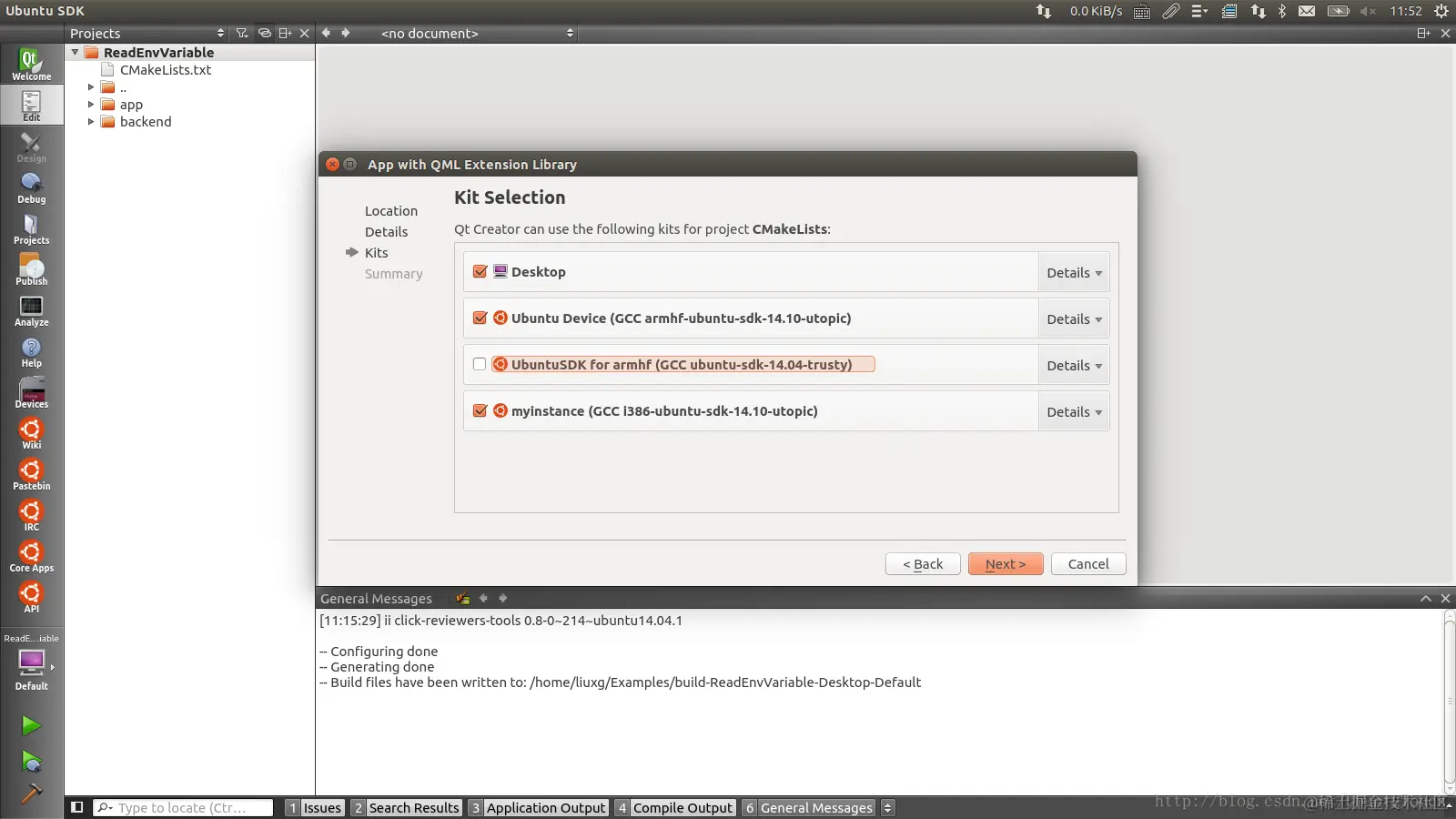The height and width of the screenshot is (819, 1456).
Task: Expand the app folder
Action: pos(91,105)
